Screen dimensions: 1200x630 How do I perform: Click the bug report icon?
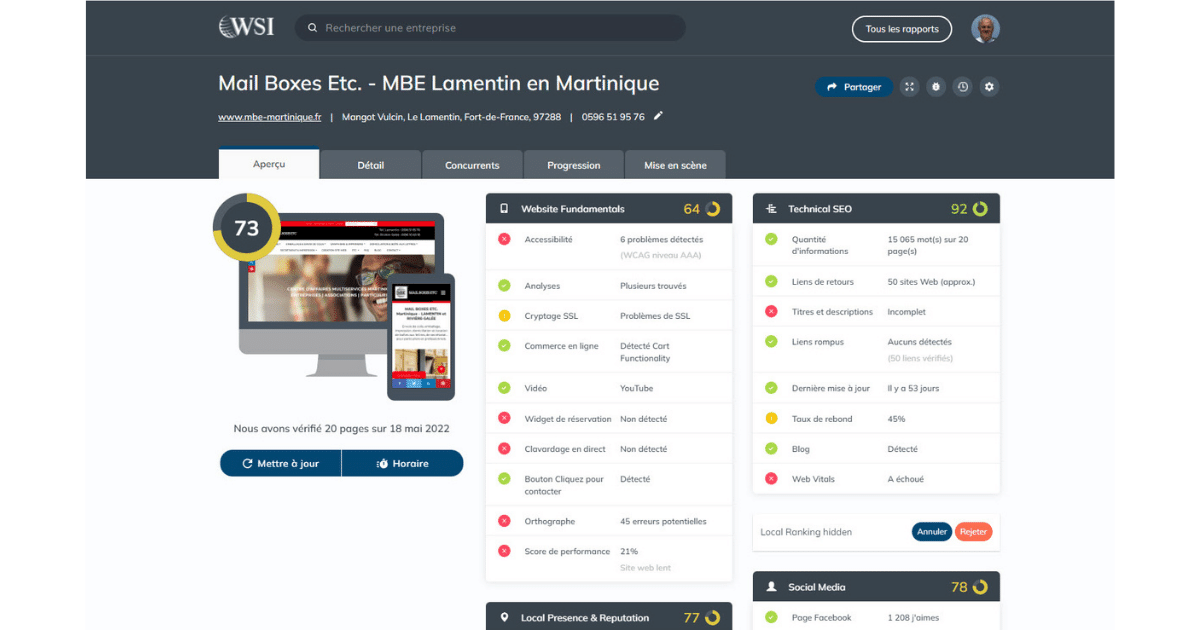click(935, 87)
